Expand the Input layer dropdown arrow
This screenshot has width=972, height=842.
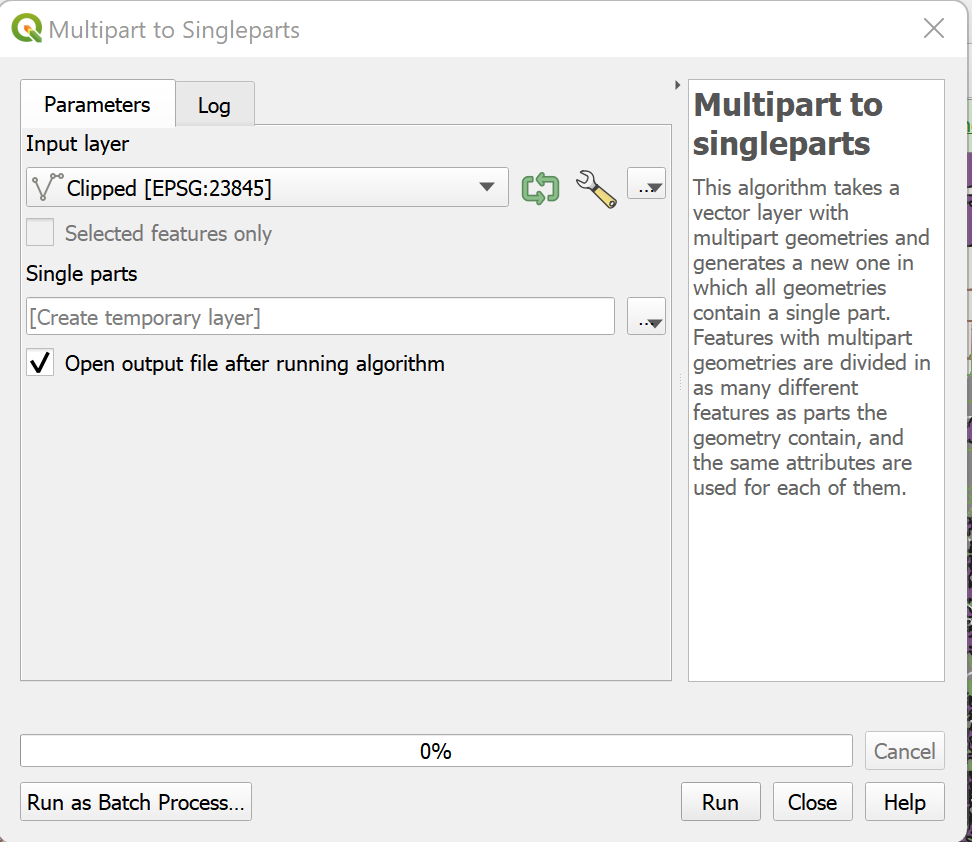pyautogui.click(x=487, y=187)
